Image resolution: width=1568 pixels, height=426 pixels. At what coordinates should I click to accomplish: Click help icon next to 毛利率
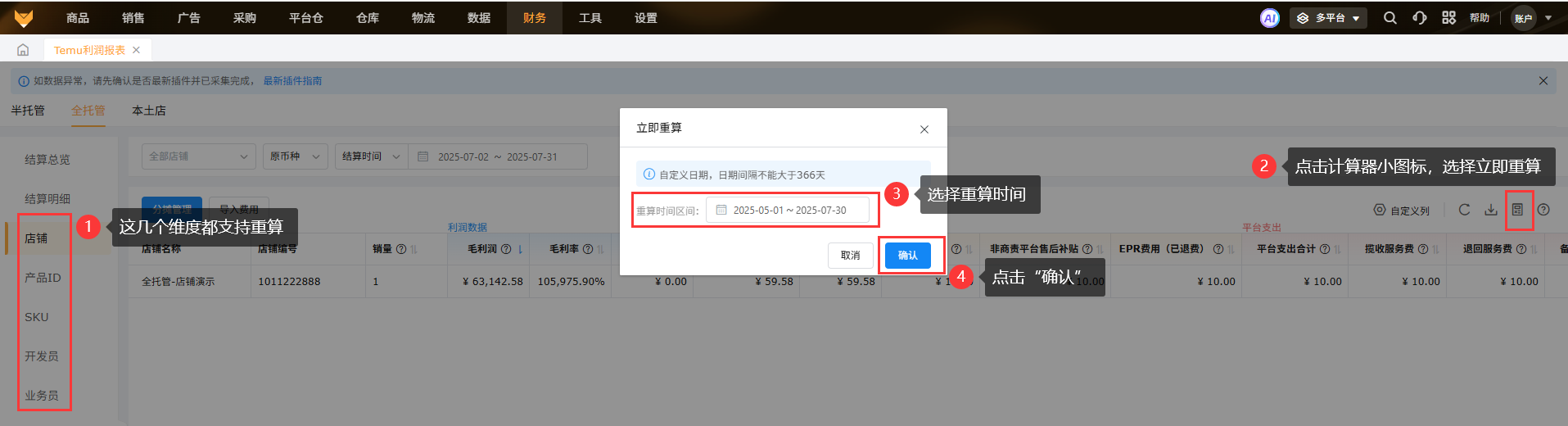click(588, 249)
